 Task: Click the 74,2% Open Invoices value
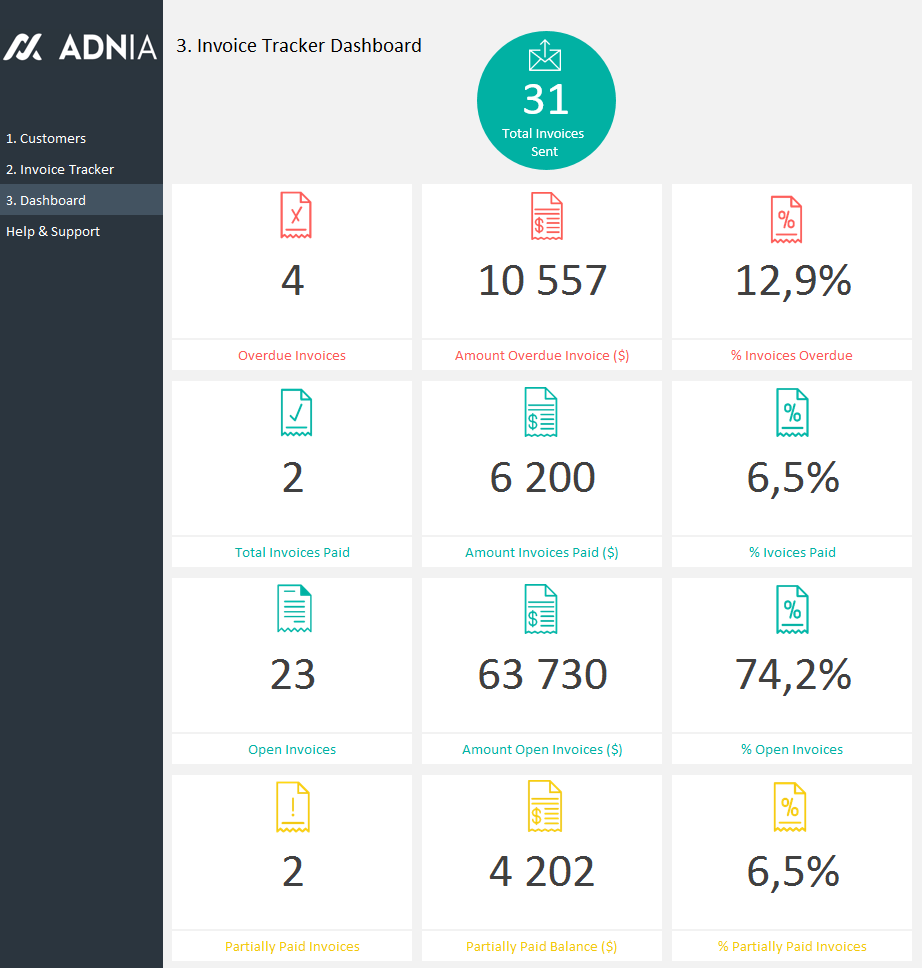tap(791, 676)
